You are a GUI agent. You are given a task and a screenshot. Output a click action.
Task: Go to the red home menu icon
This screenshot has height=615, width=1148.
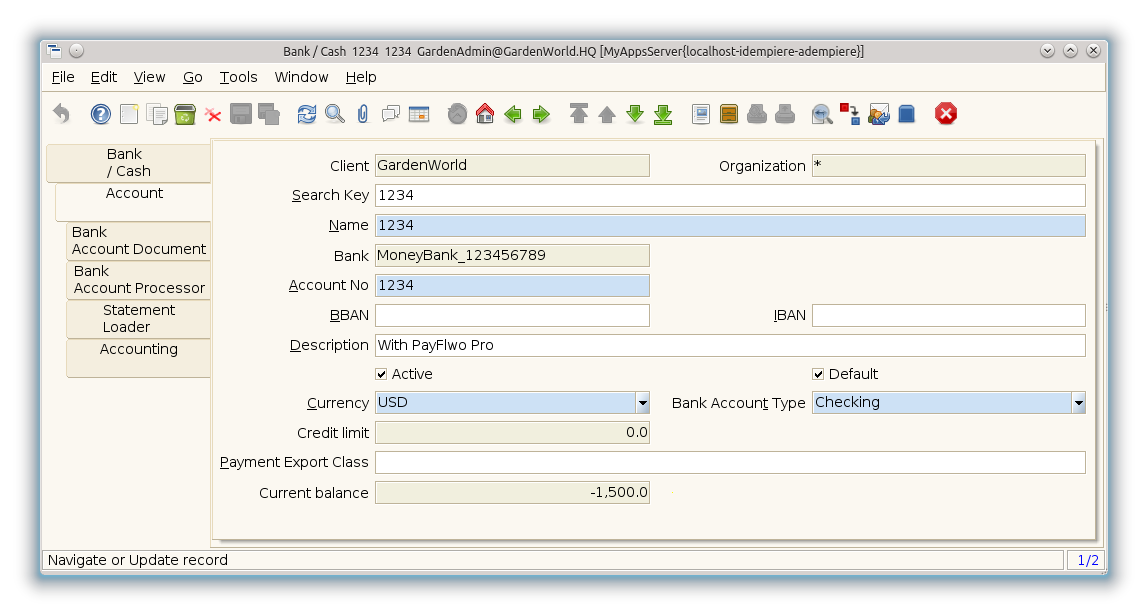pyautogui.click(x=485, y=114)
